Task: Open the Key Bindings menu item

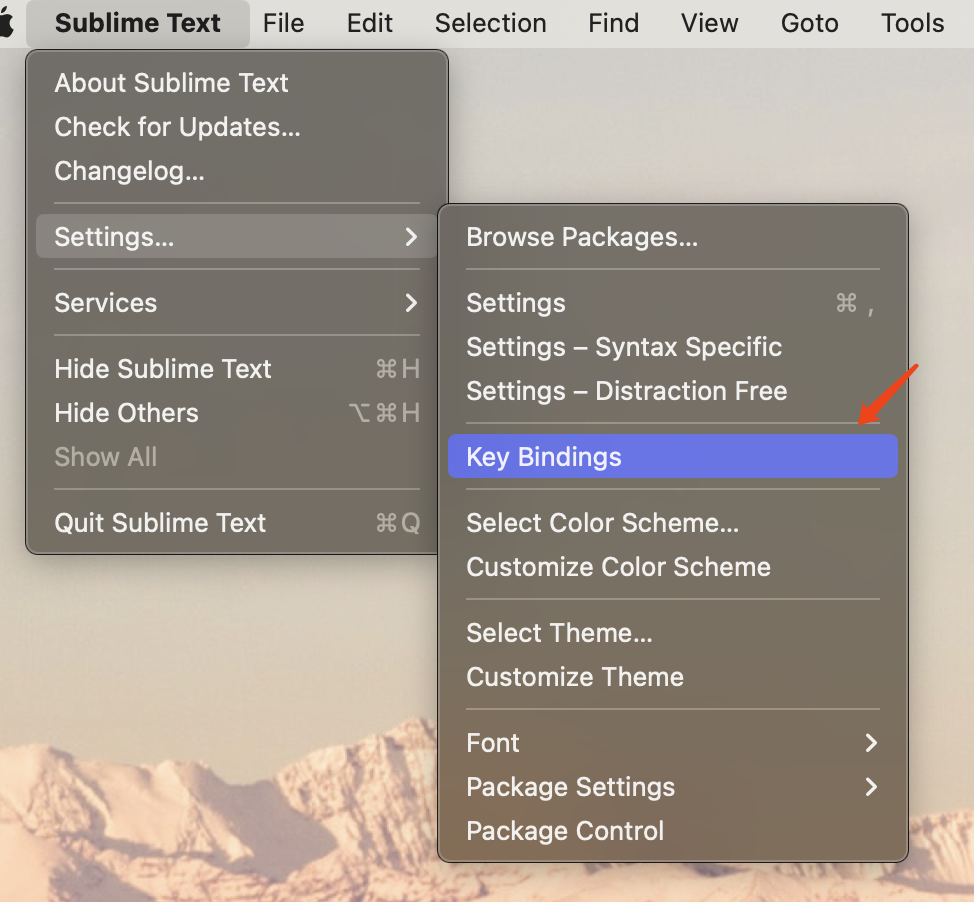Action: [x=544, y=457]
